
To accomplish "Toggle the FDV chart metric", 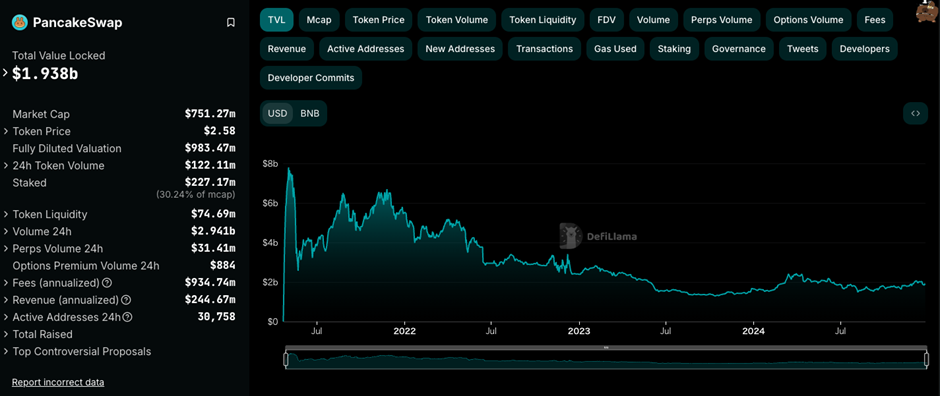I will pyautogui.click(x=606, y=20).
